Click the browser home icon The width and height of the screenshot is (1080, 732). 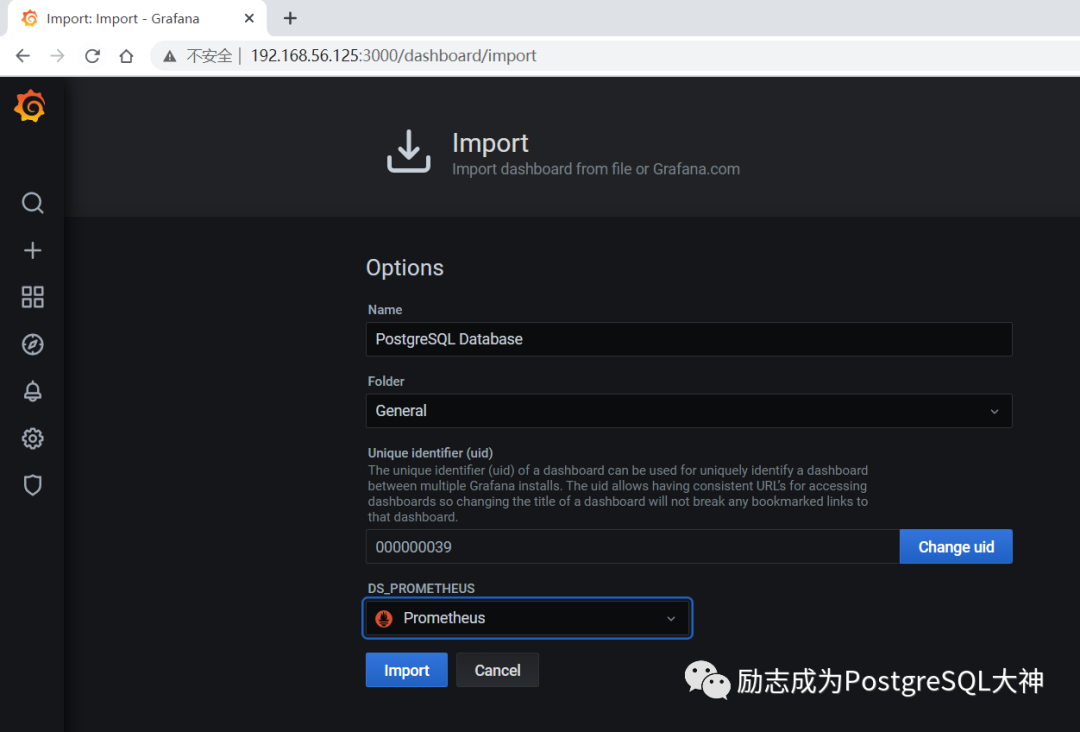126,56
